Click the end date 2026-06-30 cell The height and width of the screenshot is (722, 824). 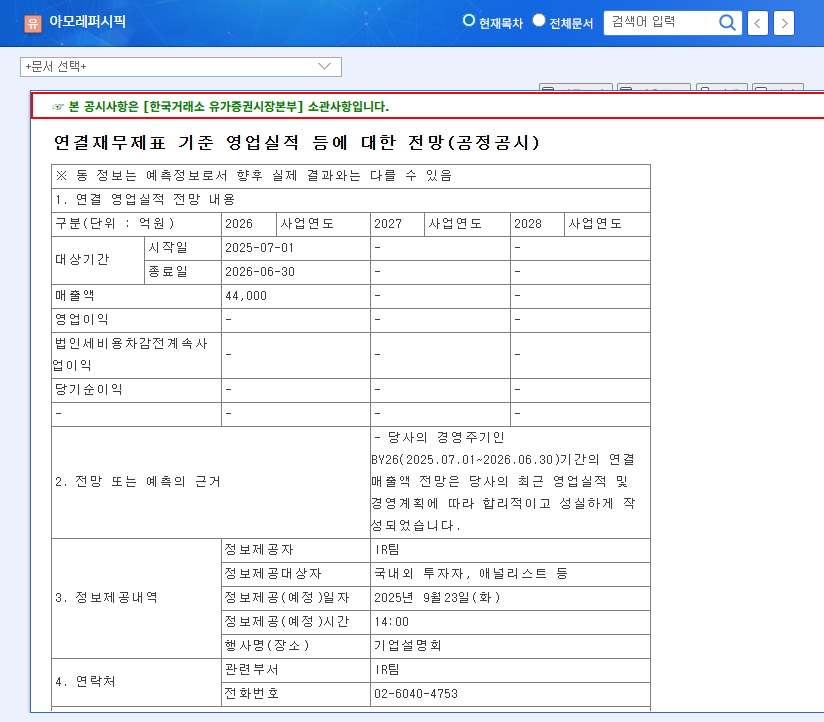coord(296,272)
